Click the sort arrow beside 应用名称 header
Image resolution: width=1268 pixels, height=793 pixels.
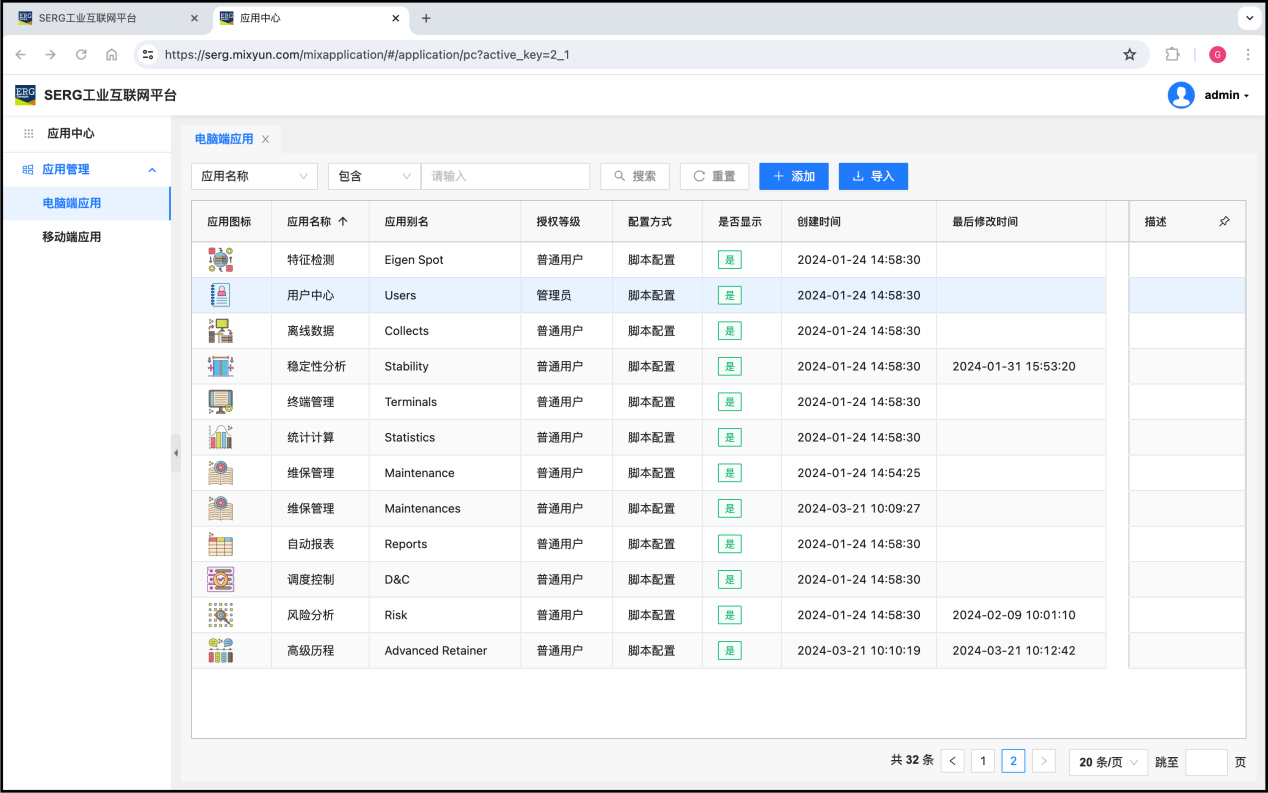(x=343, y=222)
